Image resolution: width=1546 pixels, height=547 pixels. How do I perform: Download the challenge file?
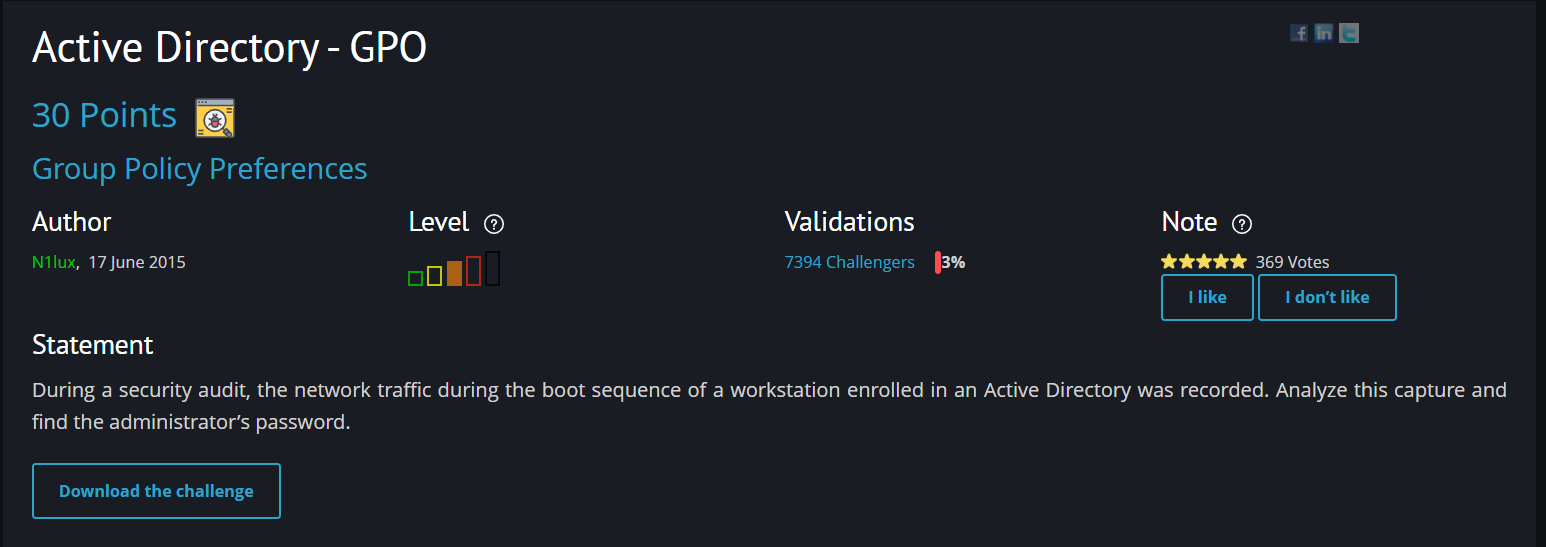156,491
